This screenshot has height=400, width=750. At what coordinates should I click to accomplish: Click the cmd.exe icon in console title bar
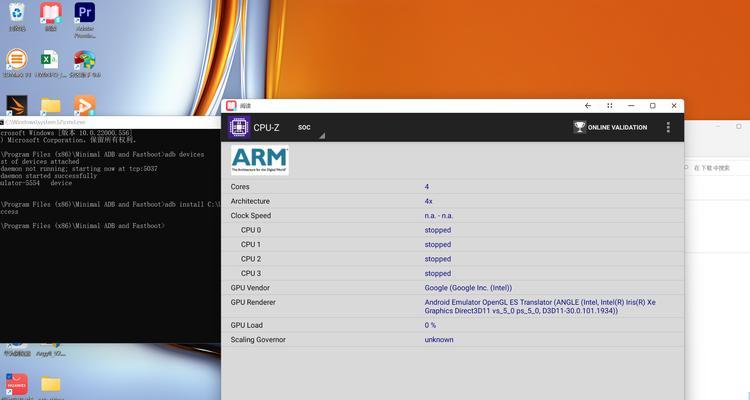click(2, 122)
